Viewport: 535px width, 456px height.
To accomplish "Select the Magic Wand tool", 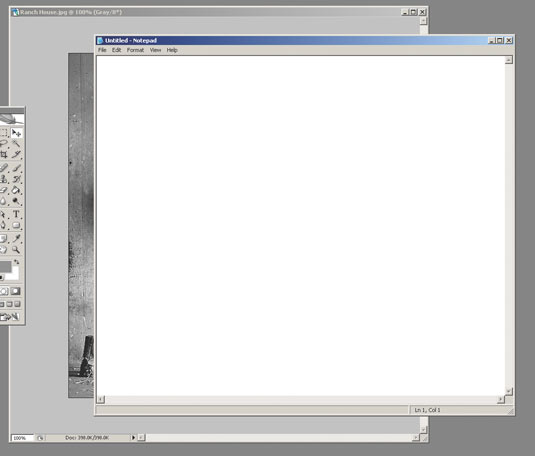I will pos(16,144).
